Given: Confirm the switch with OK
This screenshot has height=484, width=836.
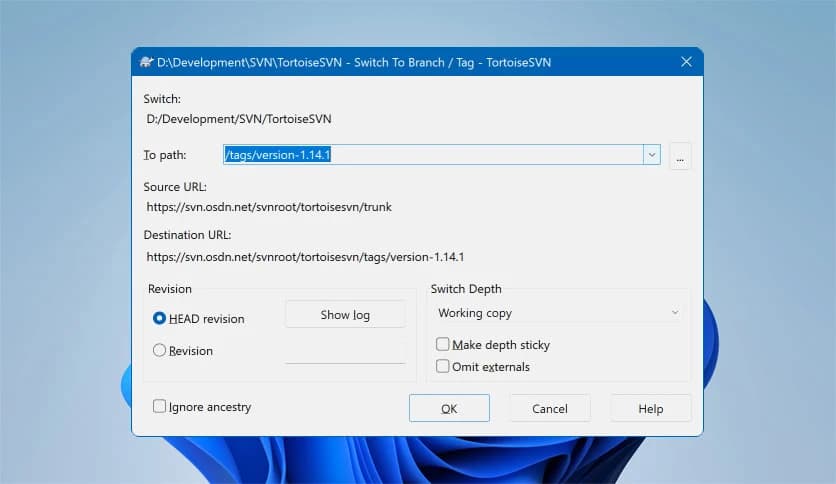Looking at the screenshot, I should tap(449, 408).
